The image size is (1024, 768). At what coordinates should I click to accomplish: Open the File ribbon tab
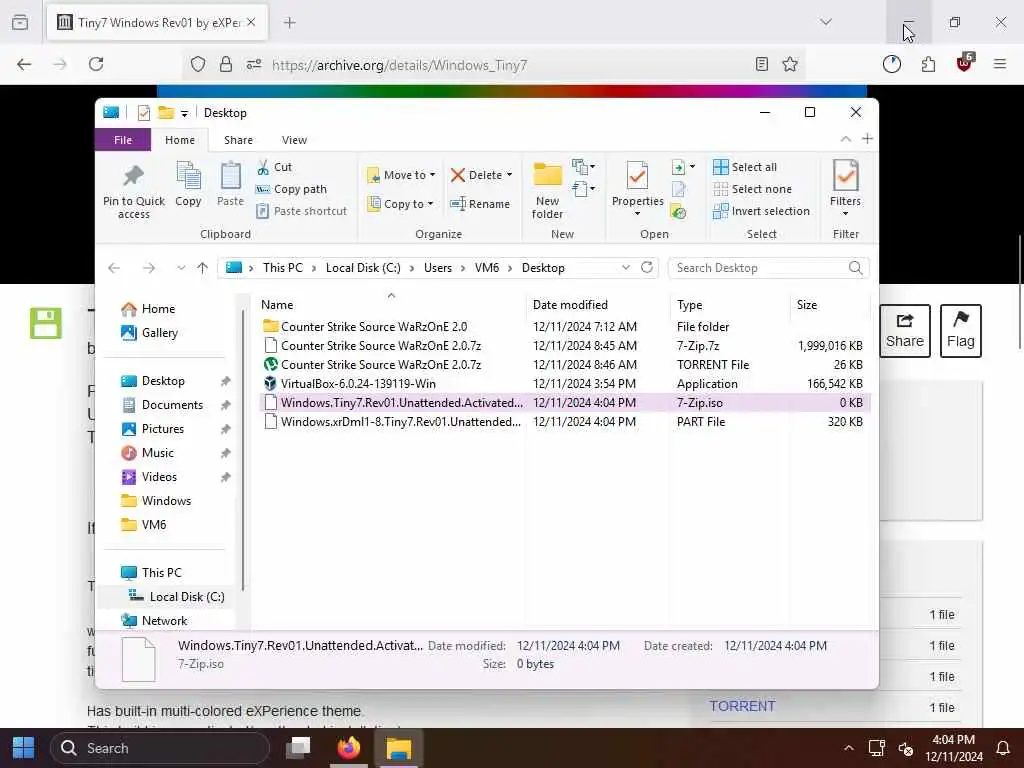[123, 140]
